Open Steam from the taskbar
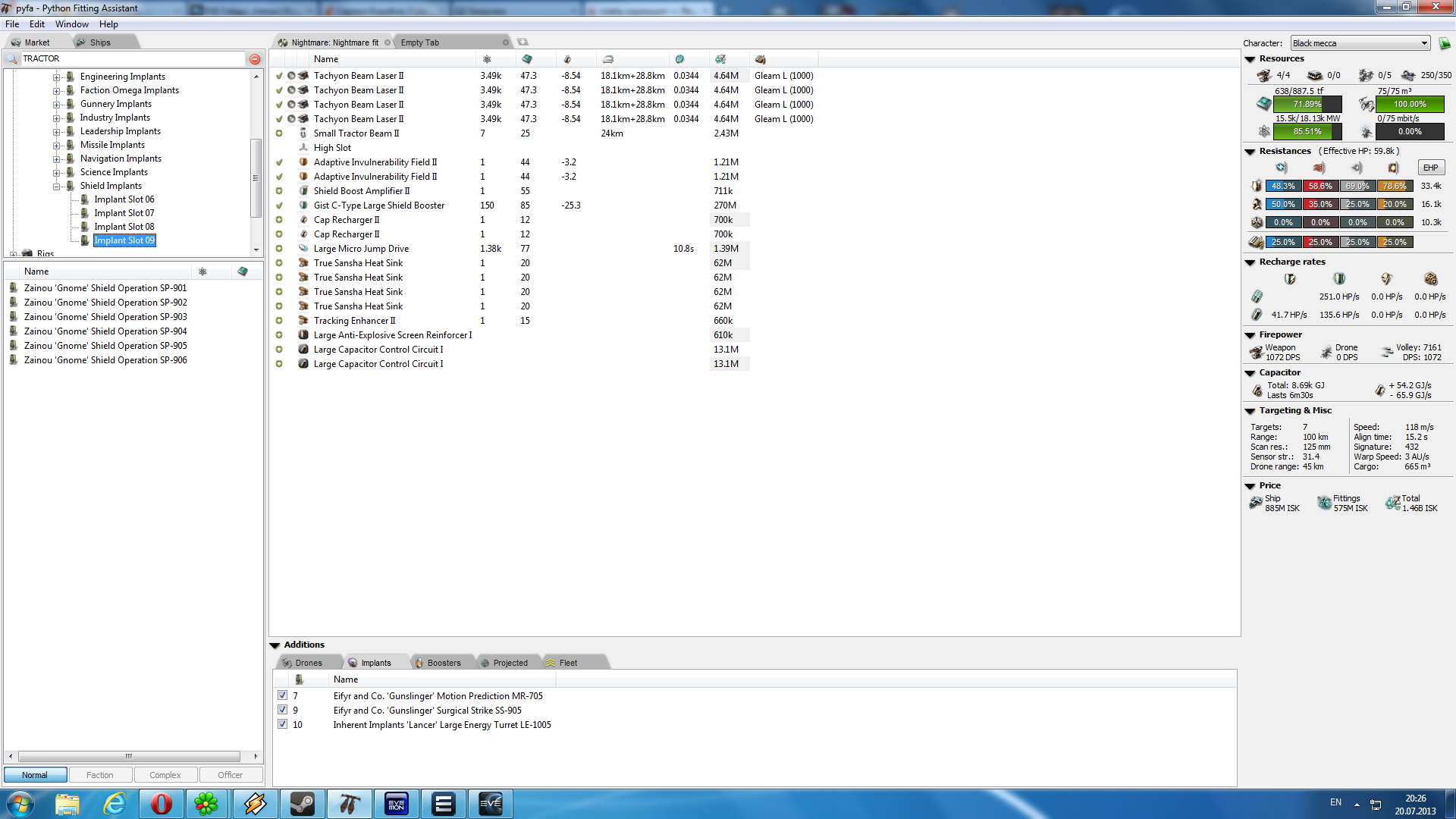 302,804
